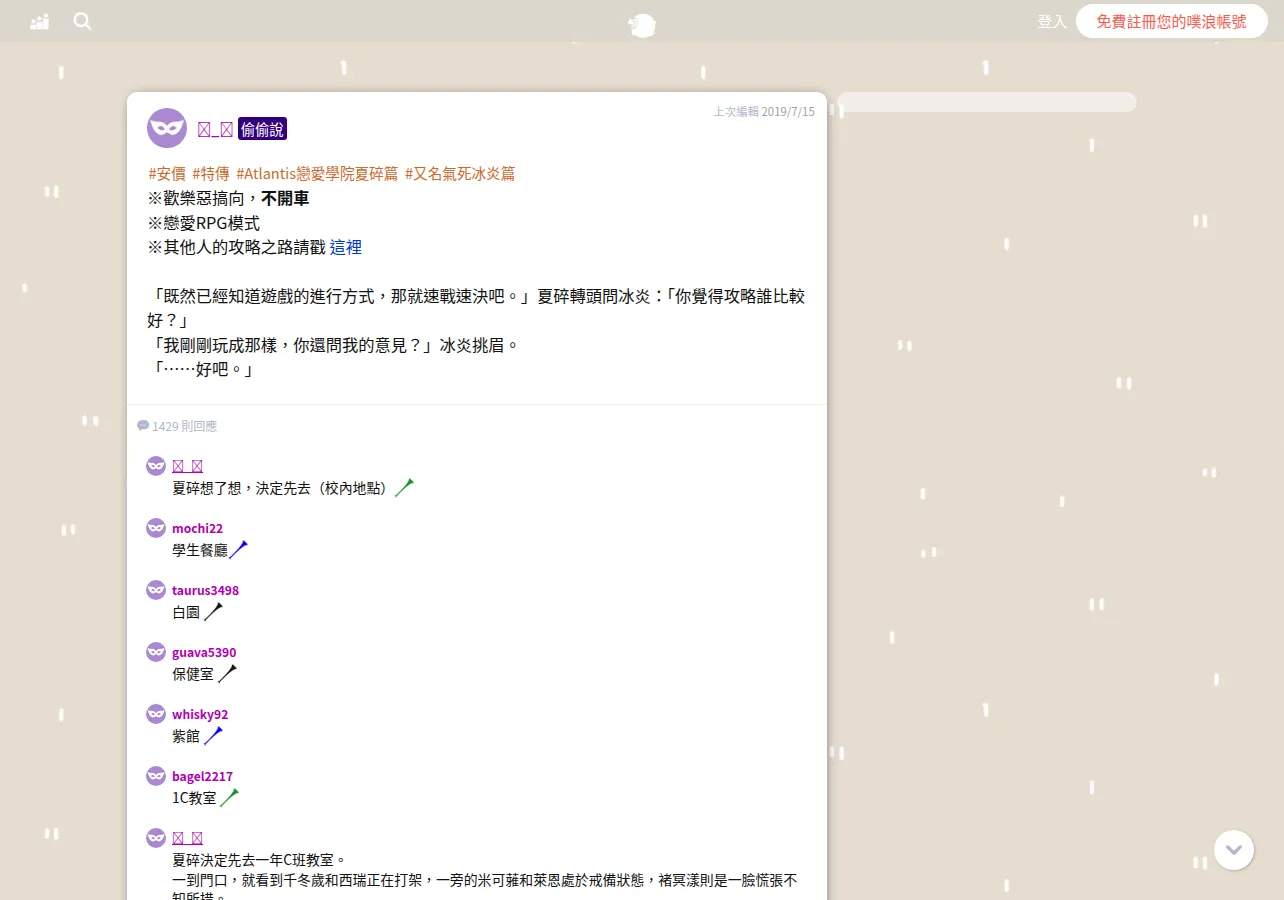Viewport: 1284px width, 900px height.
Task: Open taurus3498 username
Action: (205, 590)
